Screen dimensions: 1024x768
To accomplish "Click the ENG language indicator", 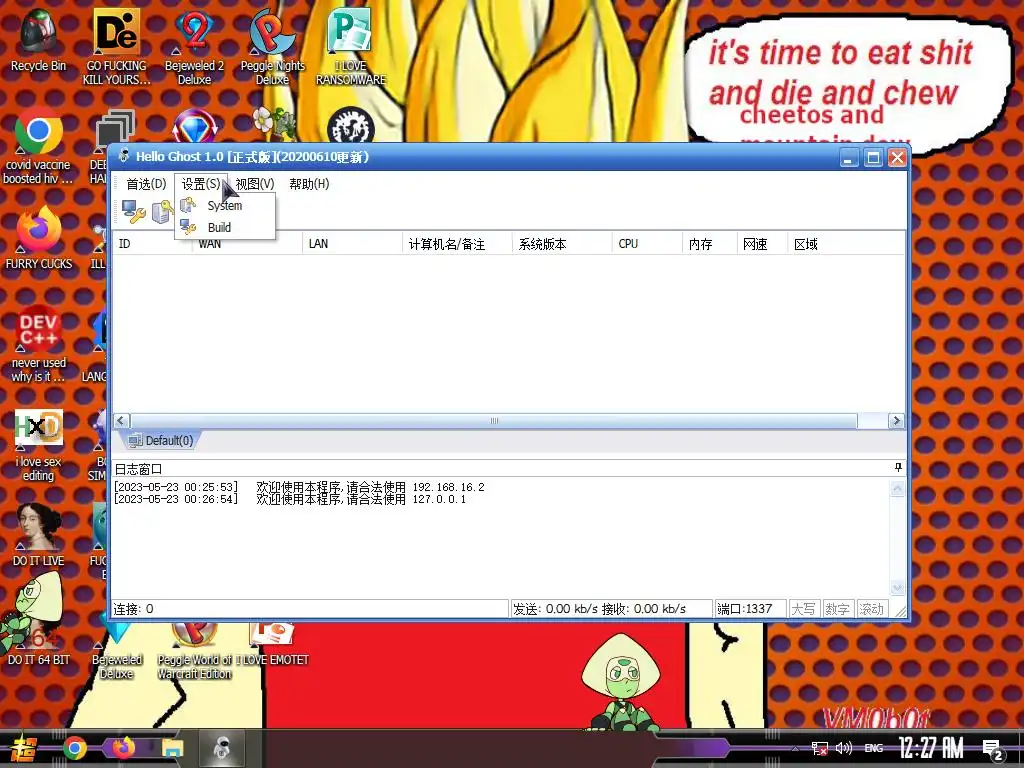I will pos(874,748).
